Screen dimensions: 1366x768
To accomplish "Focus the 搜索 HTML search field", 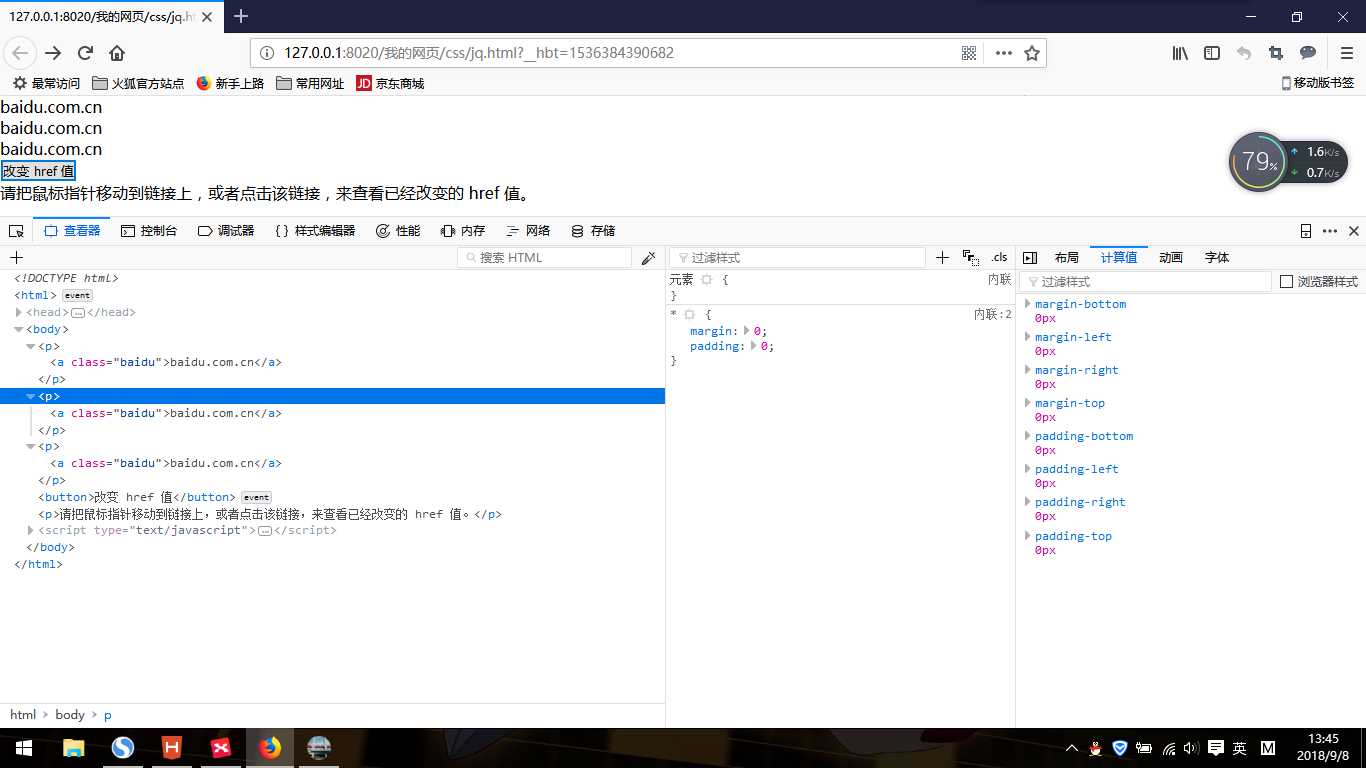I will (545, 258).
